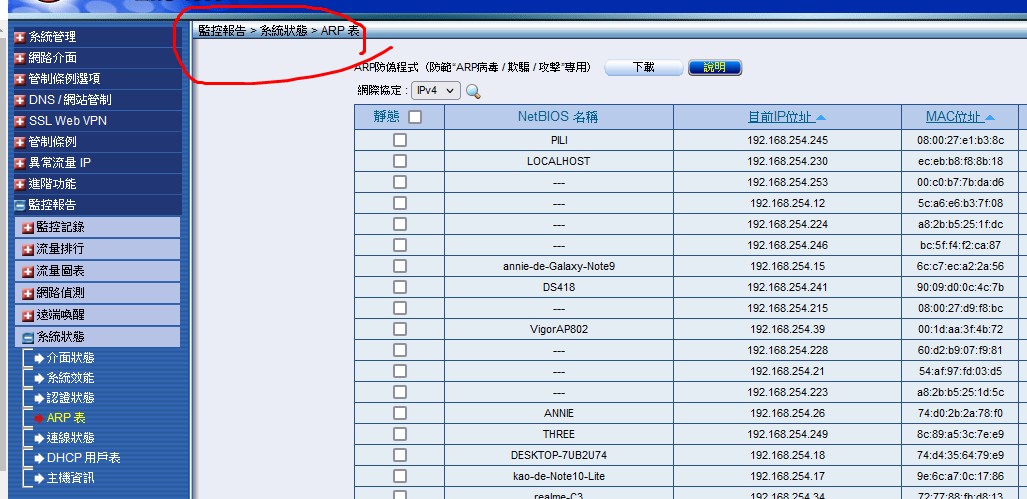
Task: Click the 下載 download button
Action: tap(643, 67)
